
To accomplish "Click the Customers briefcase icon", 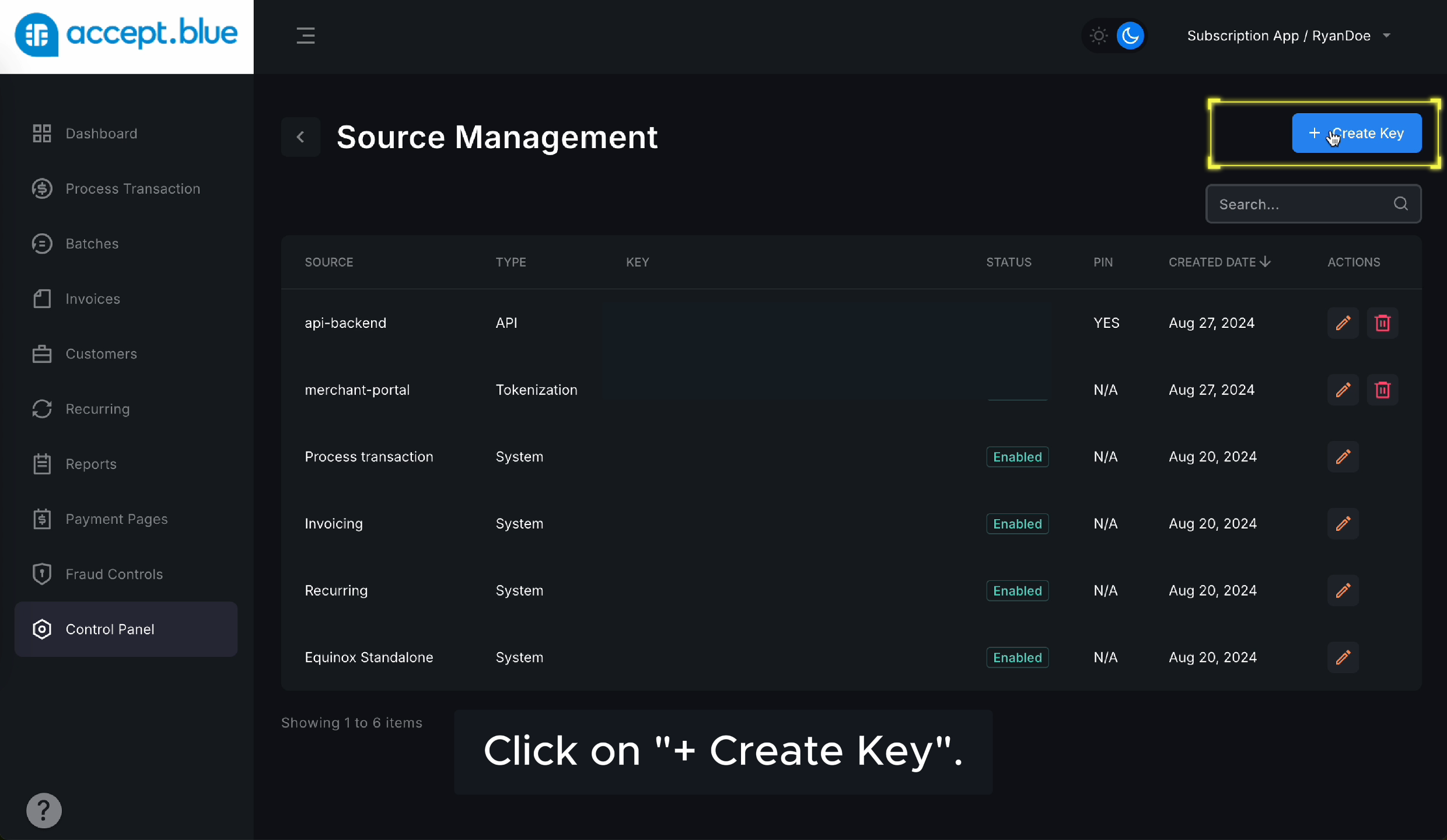I will pos(41,353).
